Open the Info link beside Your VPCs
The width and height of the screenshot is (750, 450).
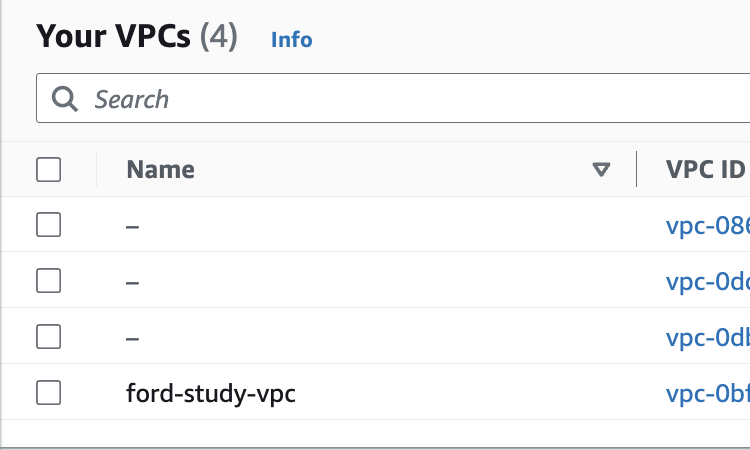(x=291, y=39)
